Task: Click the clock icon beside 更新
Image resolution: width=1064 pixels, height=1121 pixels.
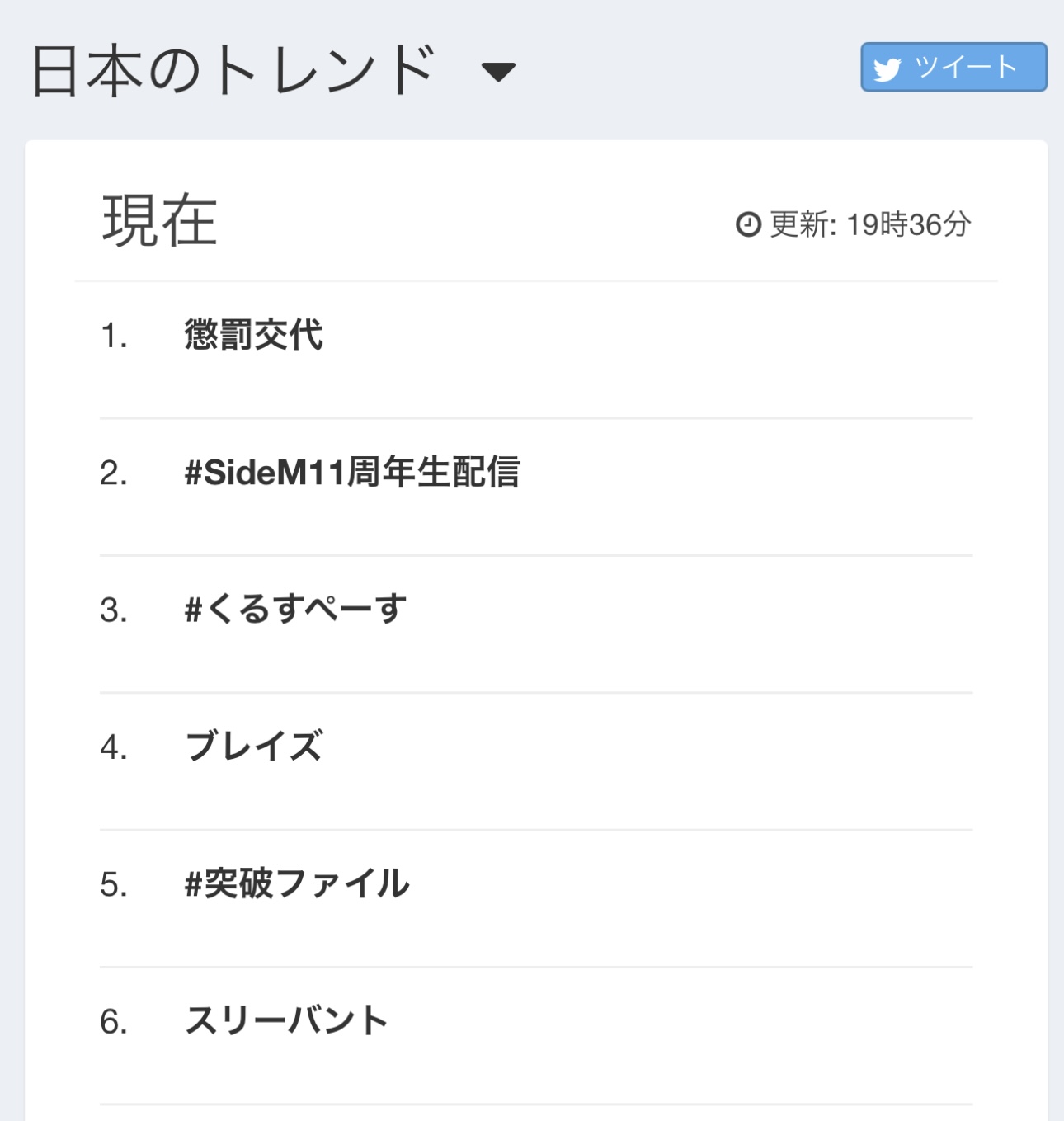Action: 748,224
